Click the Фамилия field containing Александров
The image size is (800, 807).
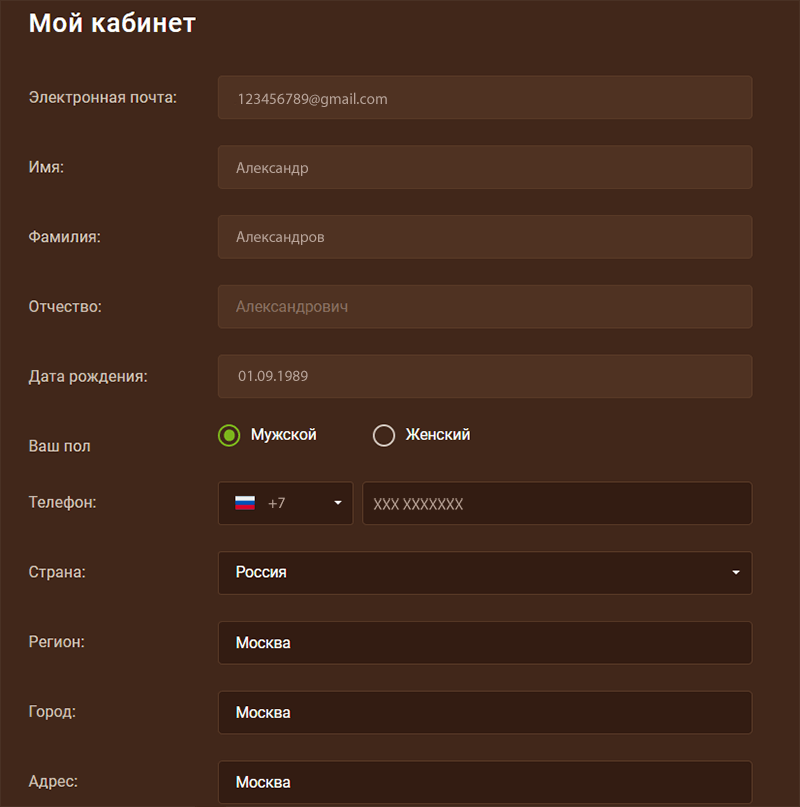pyautogui.click(x=484, y=237)
